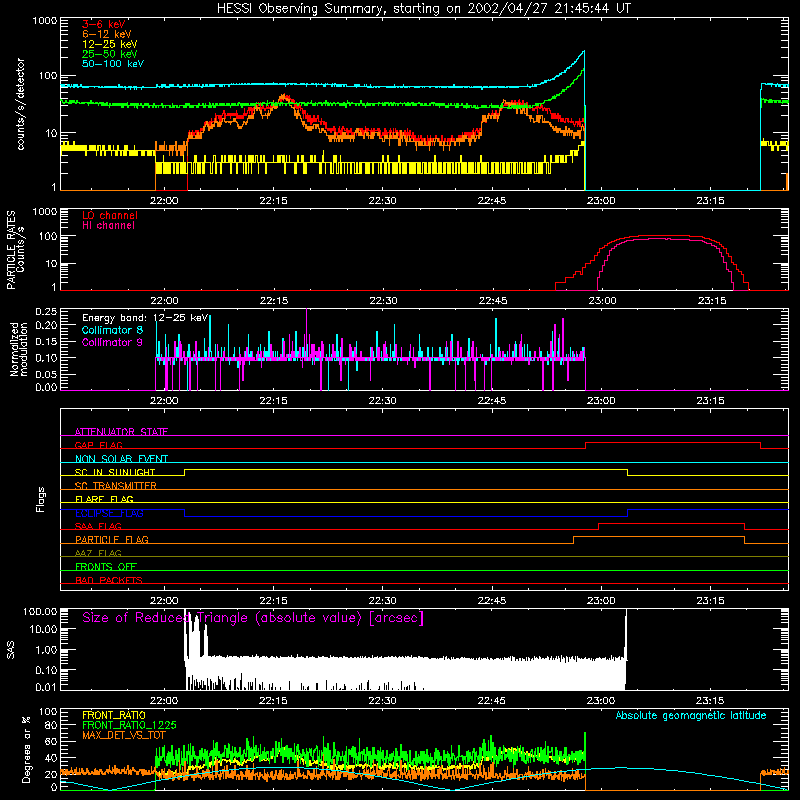
Task: Select the 50-100 keV legend label
Action: (x=113, y=64)
